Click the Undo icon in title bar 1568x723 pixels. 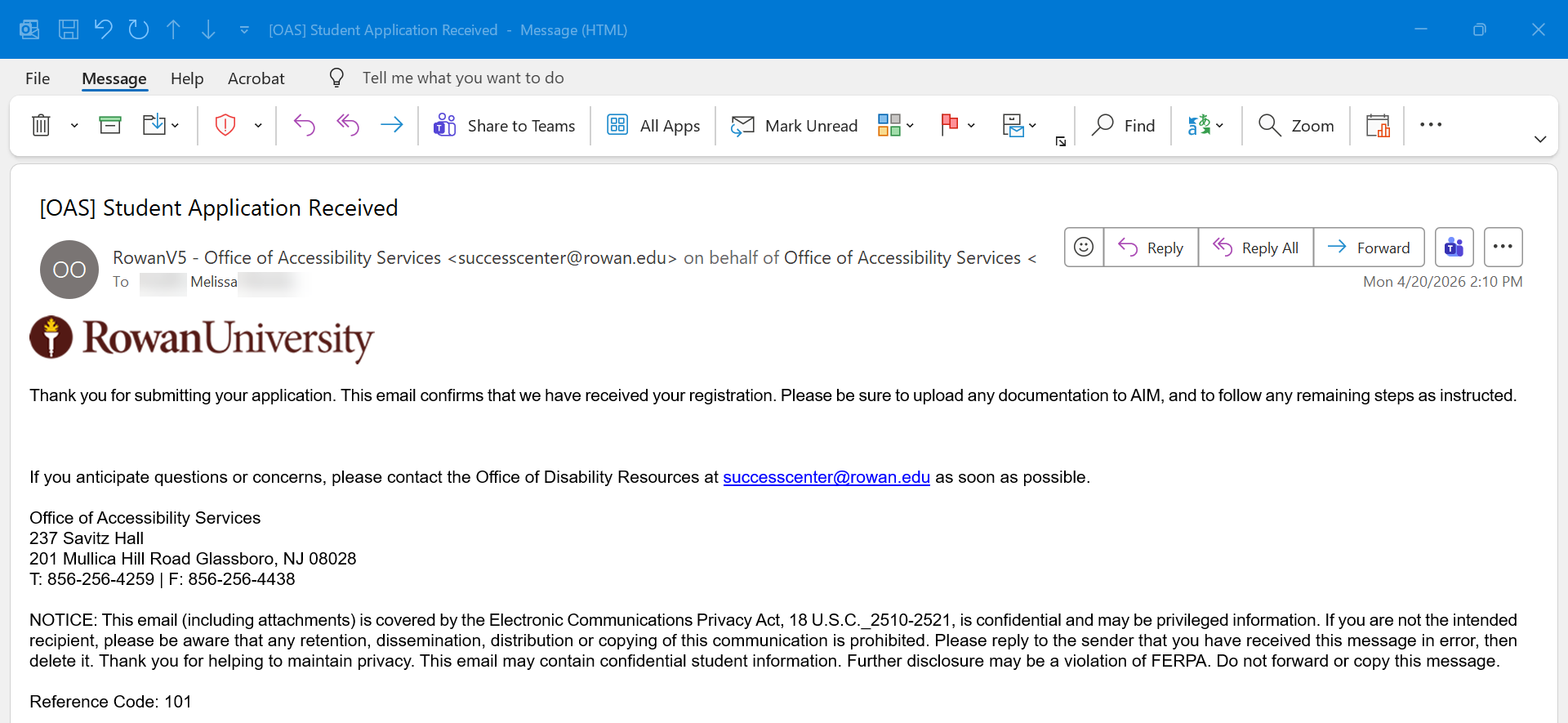[x=103, y=30]
